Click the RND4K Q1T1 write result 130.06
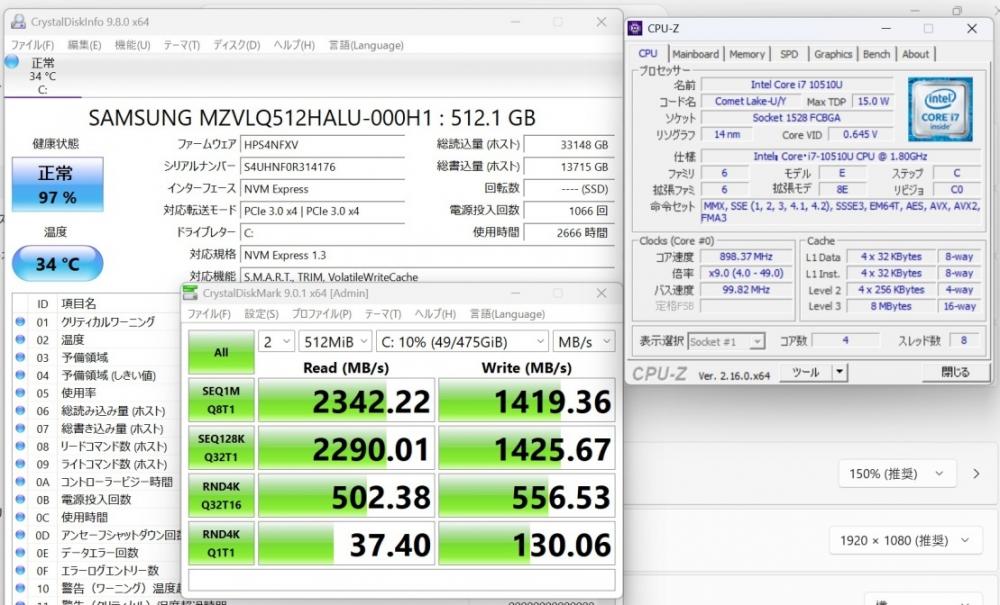The height and width of the screenshot is (605, 1000). coord(527,544)
